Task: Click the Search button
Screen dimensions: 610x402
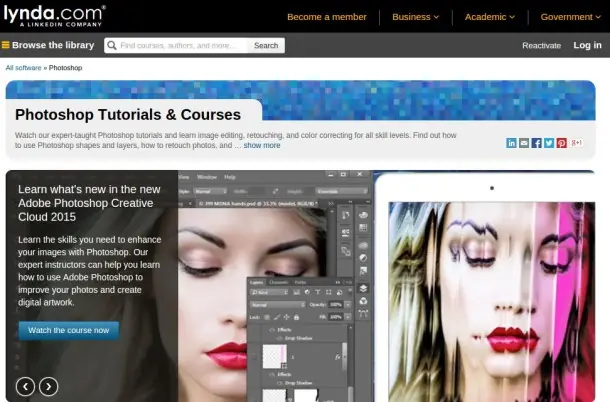Action: click(x=266, y=46)
